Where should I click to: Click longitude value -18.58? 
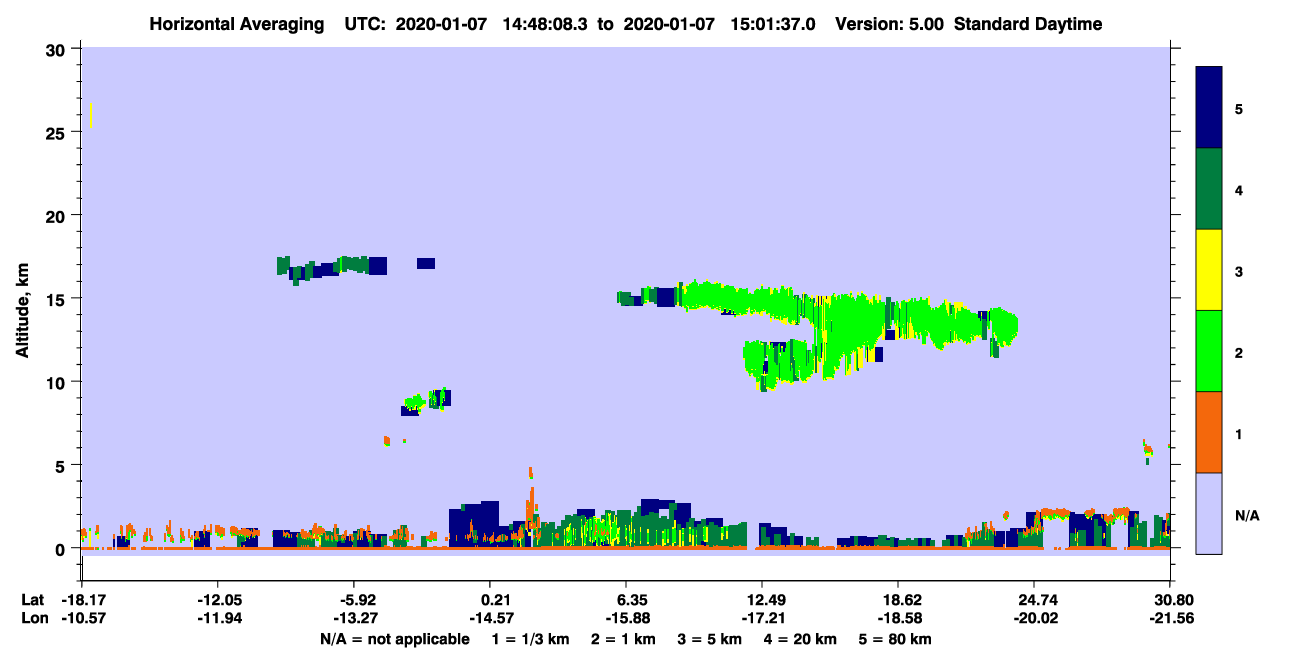898,619
